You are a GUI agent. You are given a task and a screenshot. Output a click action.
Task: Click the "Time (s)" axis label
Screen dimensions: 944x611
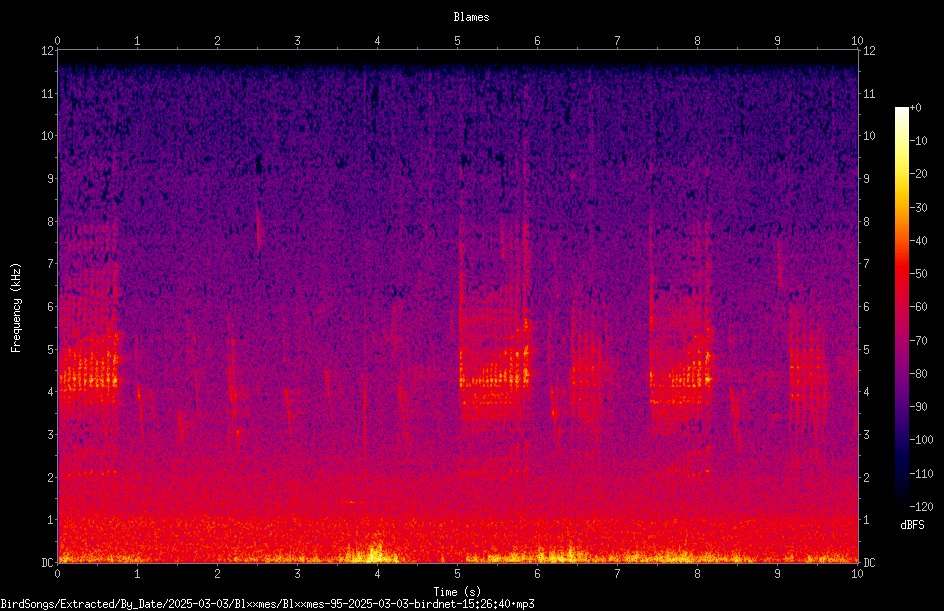(457, 592)
